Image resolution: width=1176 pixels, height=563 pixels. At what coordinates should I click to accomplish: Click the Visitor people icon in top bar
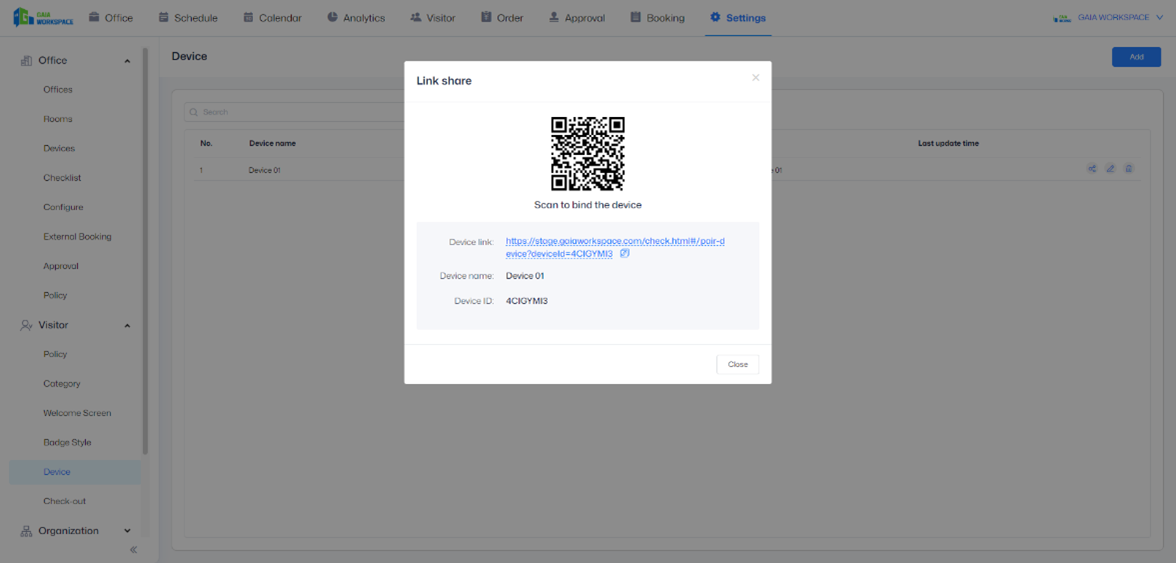click(x=416, y=17)
